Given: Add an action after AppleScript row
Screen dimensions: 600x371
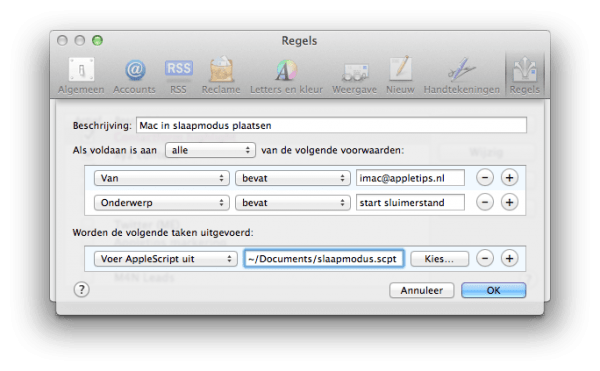Looking at the screenshot, I should point(509,259).
